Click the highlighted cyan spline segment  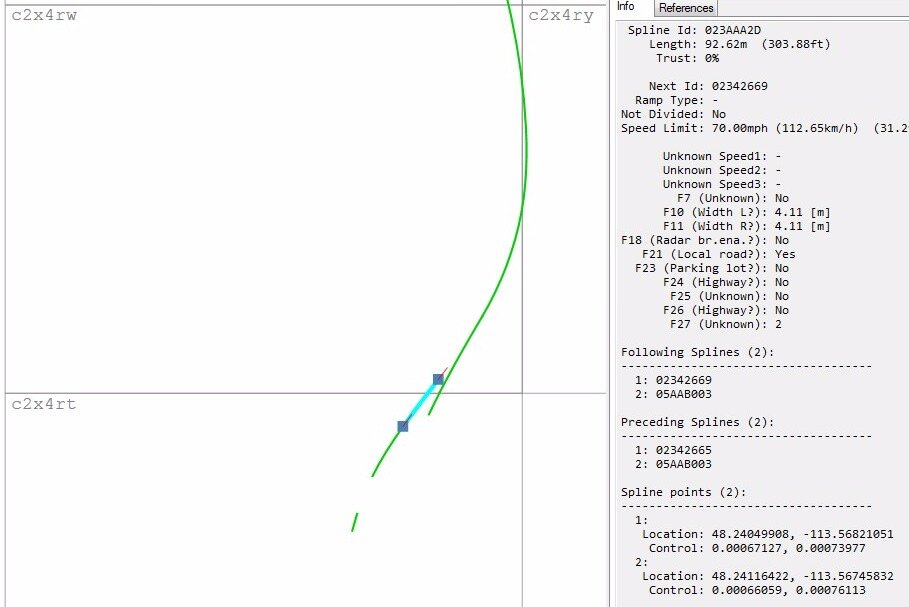coord(420,403)
